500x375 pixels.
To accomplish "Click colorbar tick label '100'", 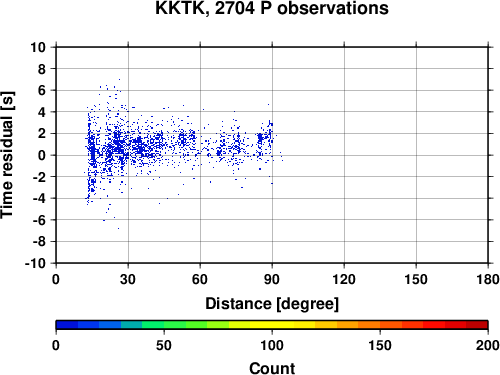I will [272, 345].
